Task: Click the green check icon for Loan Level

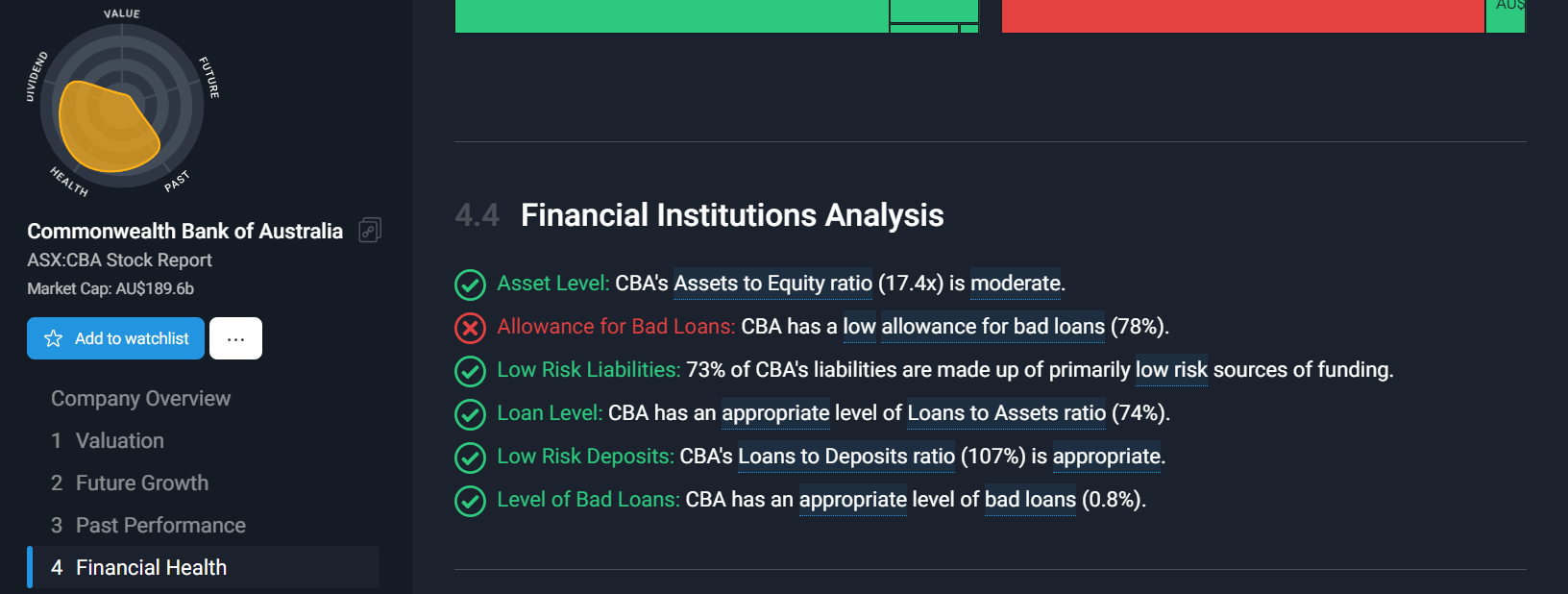Action: (470, 414)
